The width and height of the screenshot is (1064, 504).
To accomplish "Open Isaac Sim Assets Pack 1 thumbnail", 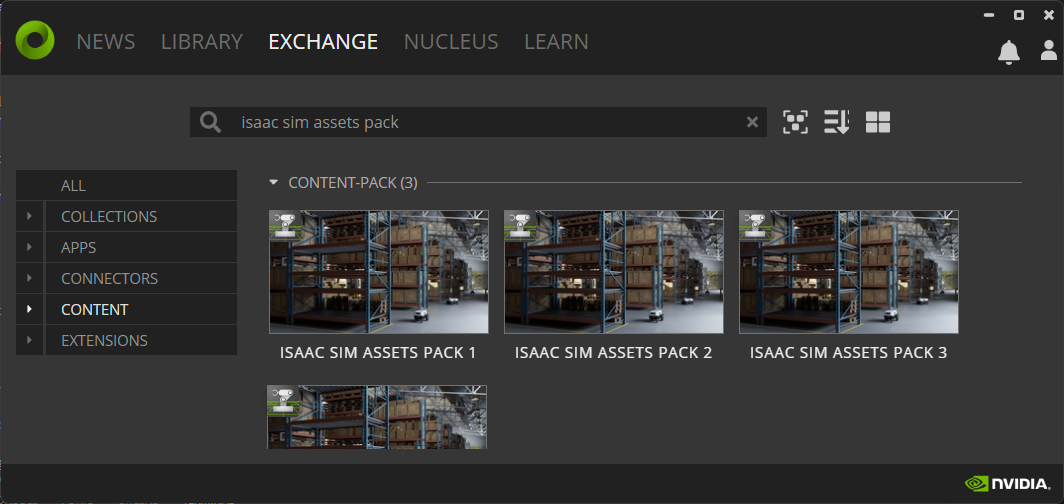I will click(x=379, y=271).
